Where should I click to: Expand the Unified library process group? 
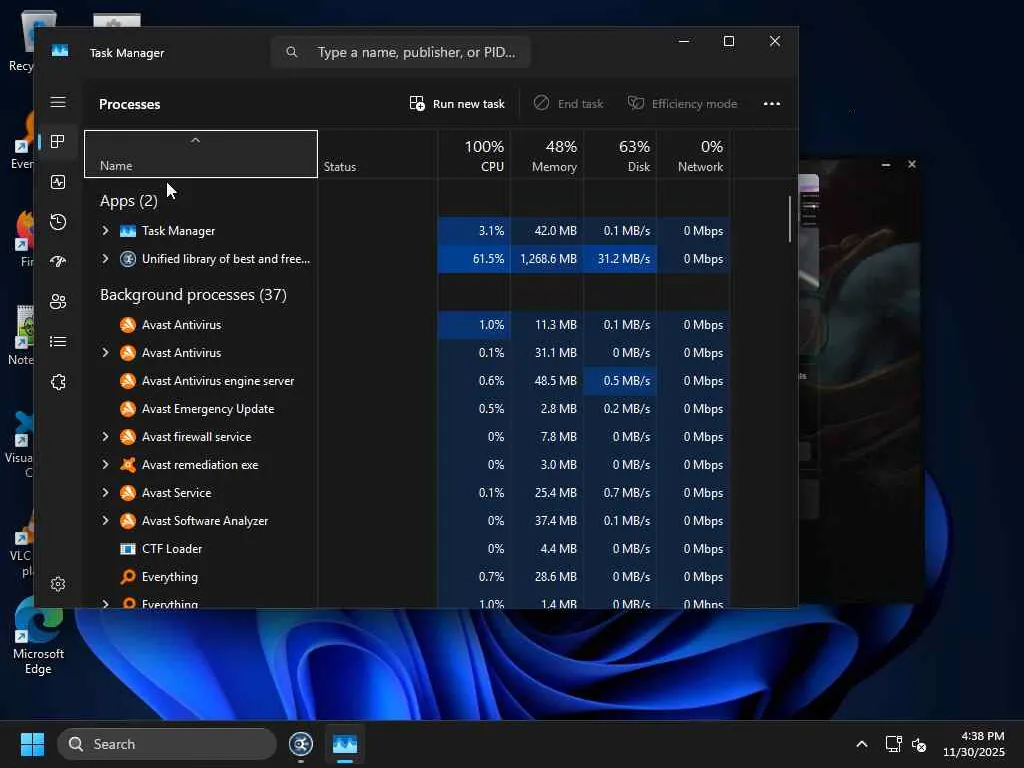pos(105,259)
